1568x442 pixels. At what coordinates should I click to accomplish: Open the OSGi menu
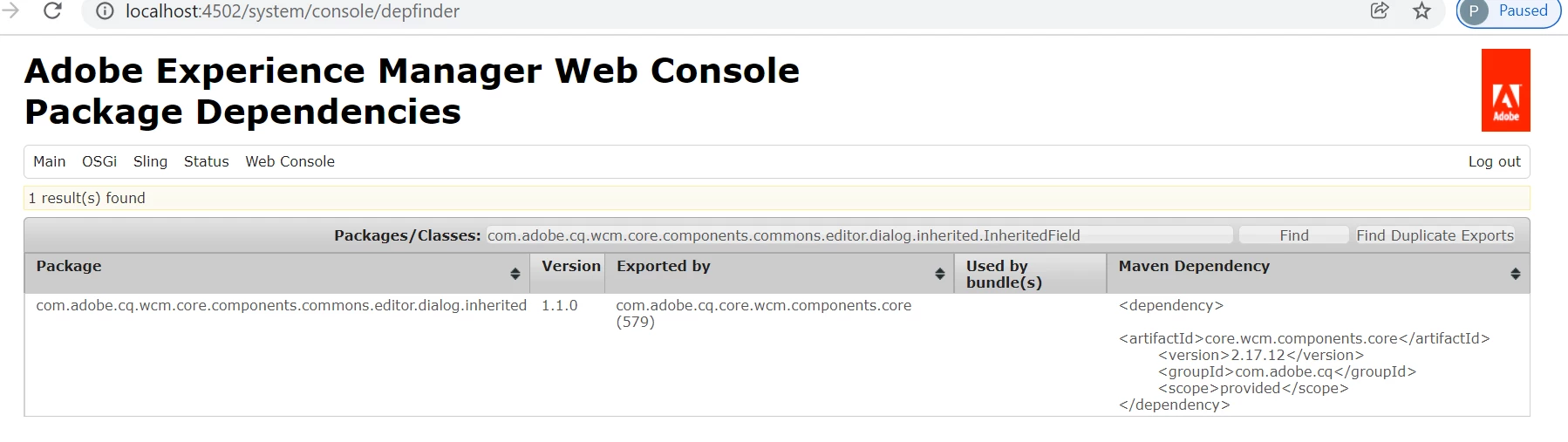[99, 161]
